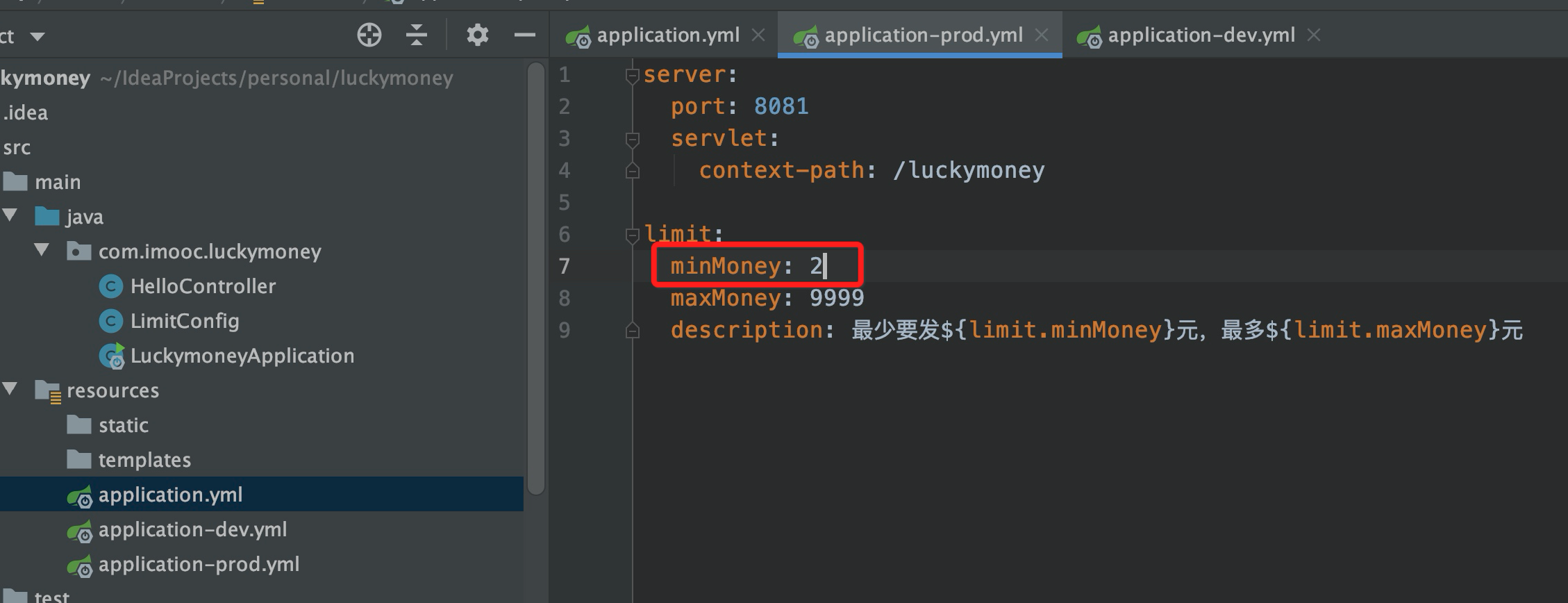
Task: Select the static folder icon
Action: (x=78, y=424)
